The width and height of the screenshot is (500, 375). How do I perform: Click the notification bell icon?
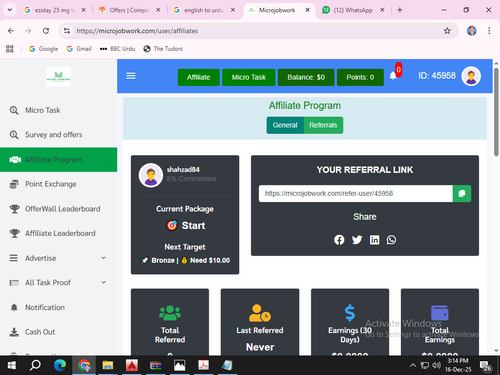tap(393, 76)
